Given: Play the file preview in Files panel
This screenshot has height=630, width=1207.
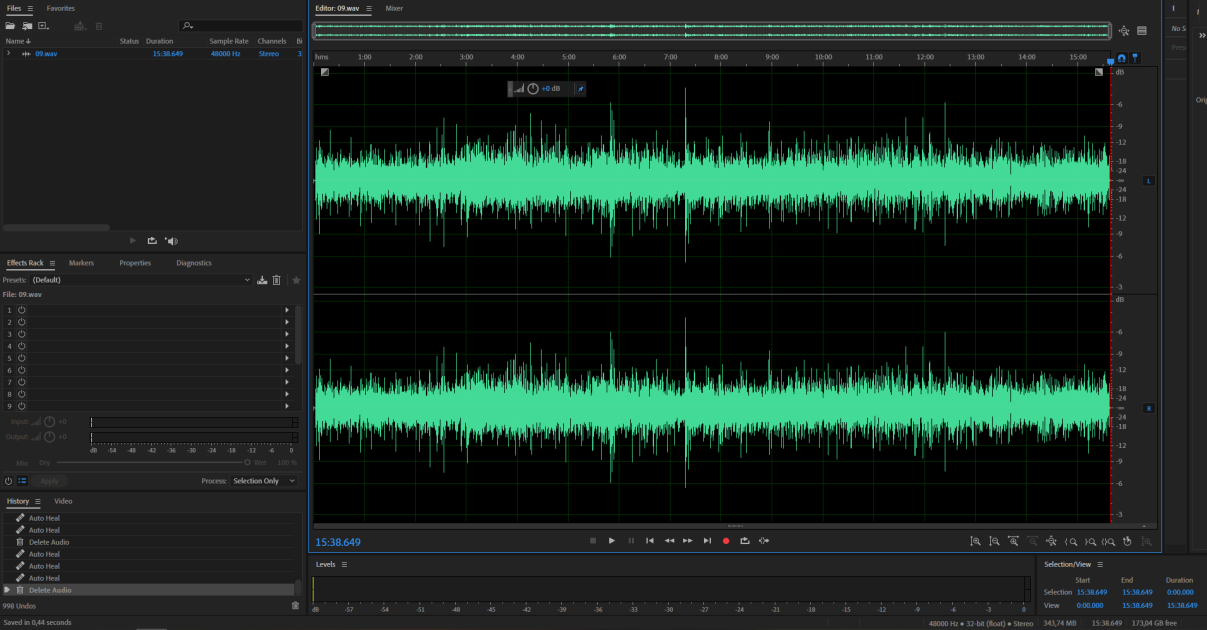Looking at the screenshot, I should pos(134,241).
